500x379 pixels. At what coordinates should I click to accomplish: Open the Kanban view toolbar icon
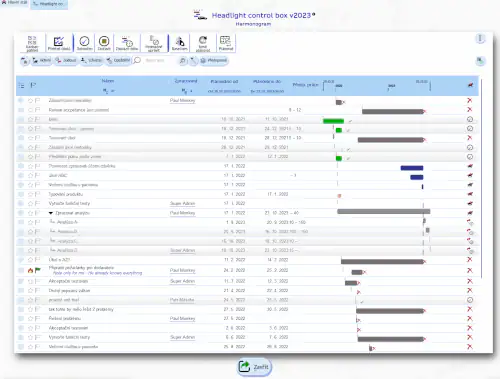[32, 43]
